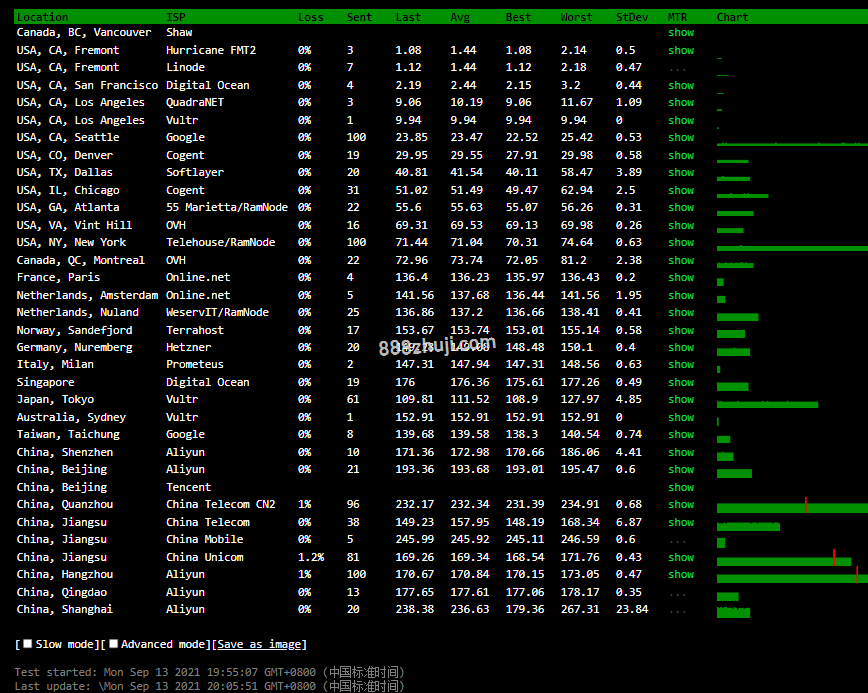The width and height of the screenshot is (868, 693).
Task: Enable the Slow mode checkbox
Action: 27,644
